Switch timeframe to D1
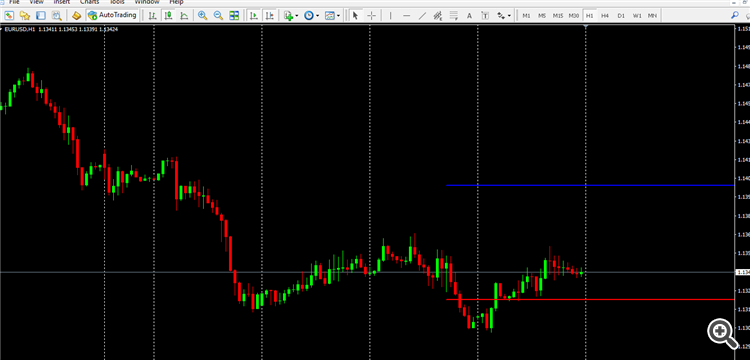 tap(621, 16)
